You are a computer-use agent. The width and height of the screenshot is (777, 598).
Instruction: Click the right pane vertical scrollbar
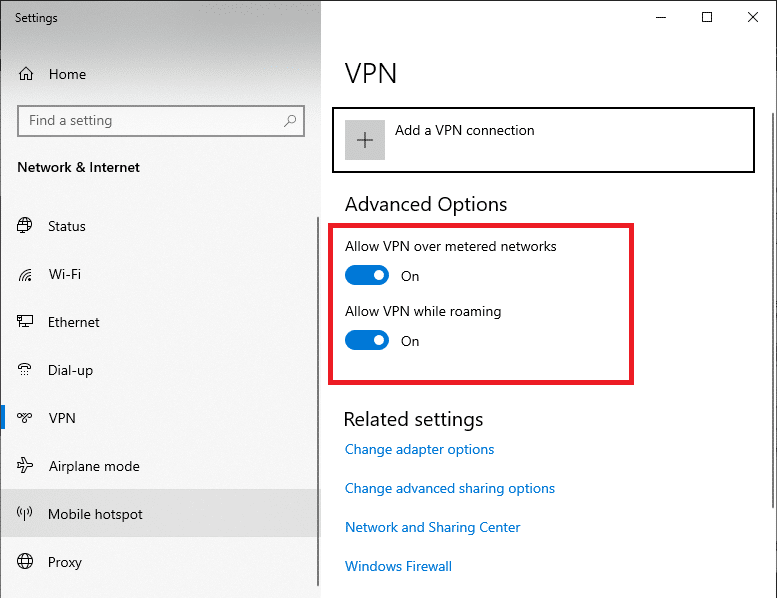click(x=772, y=310)
